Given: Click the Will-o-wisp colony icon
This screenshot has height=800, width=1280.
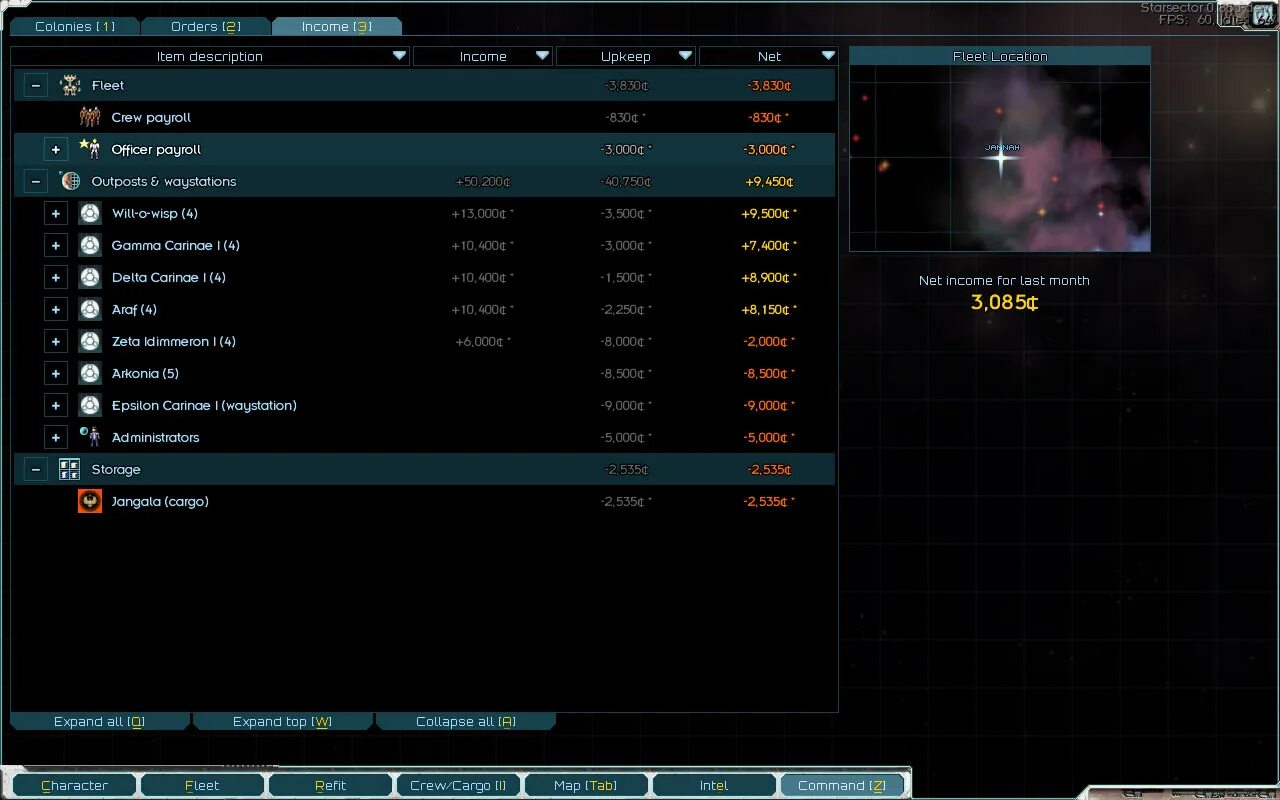Looking at the screenshot, I should coord(90,213).
